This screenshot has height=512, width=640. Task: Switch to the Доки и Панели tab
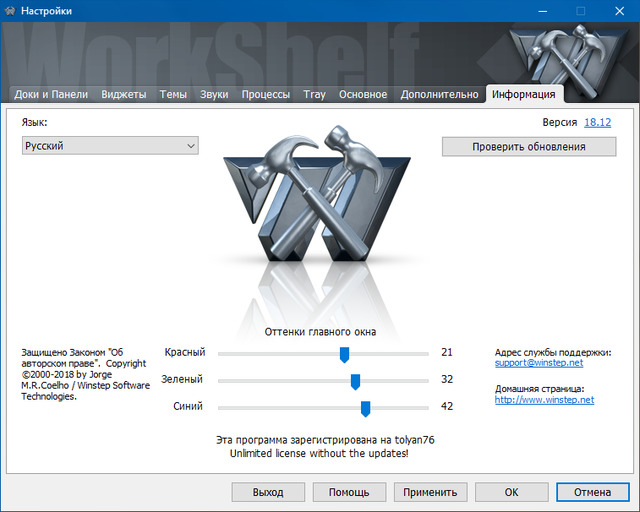point(51,95)
